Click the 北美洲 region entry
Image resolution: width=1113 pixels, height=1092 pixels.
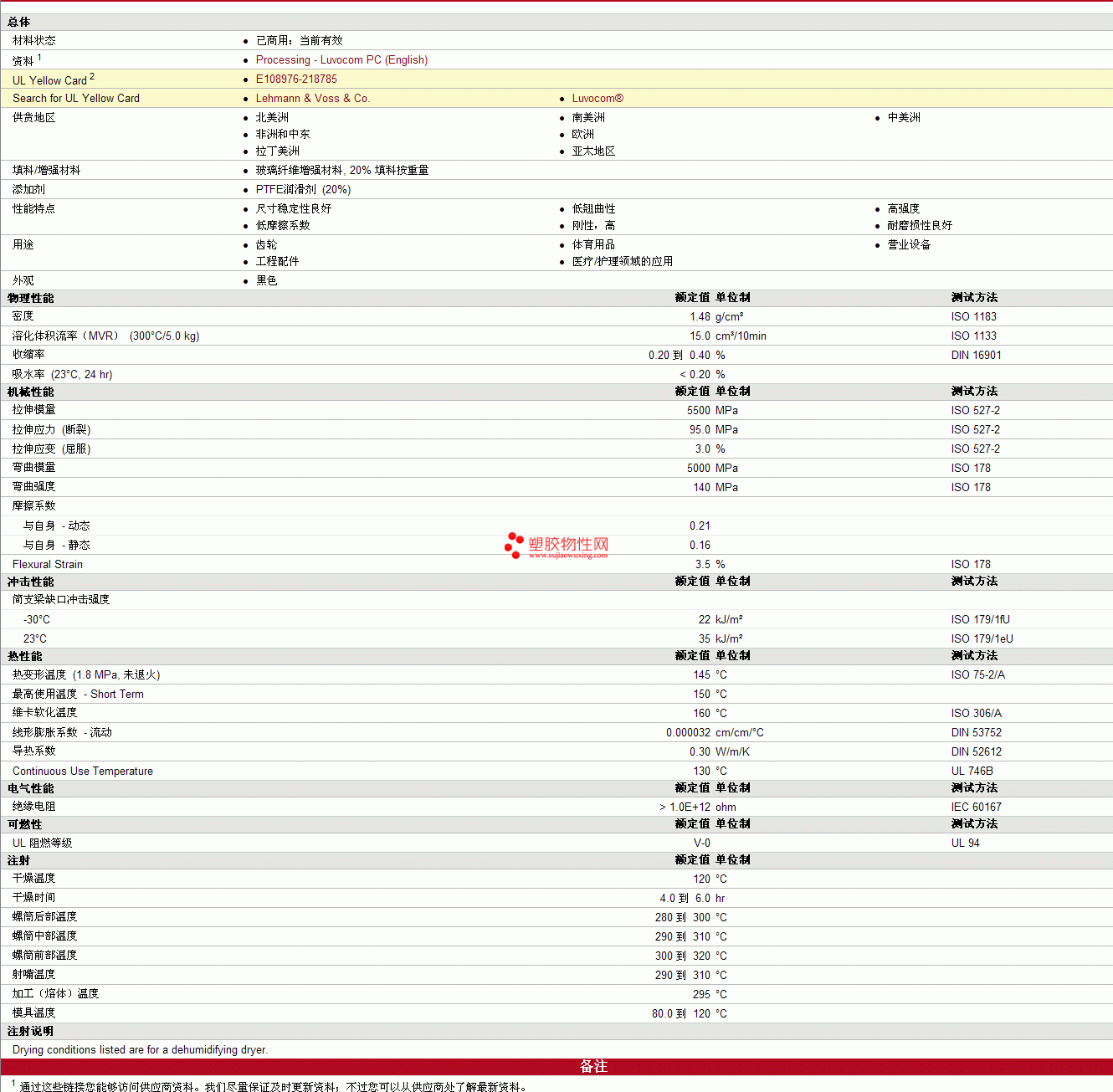[272, 118]
